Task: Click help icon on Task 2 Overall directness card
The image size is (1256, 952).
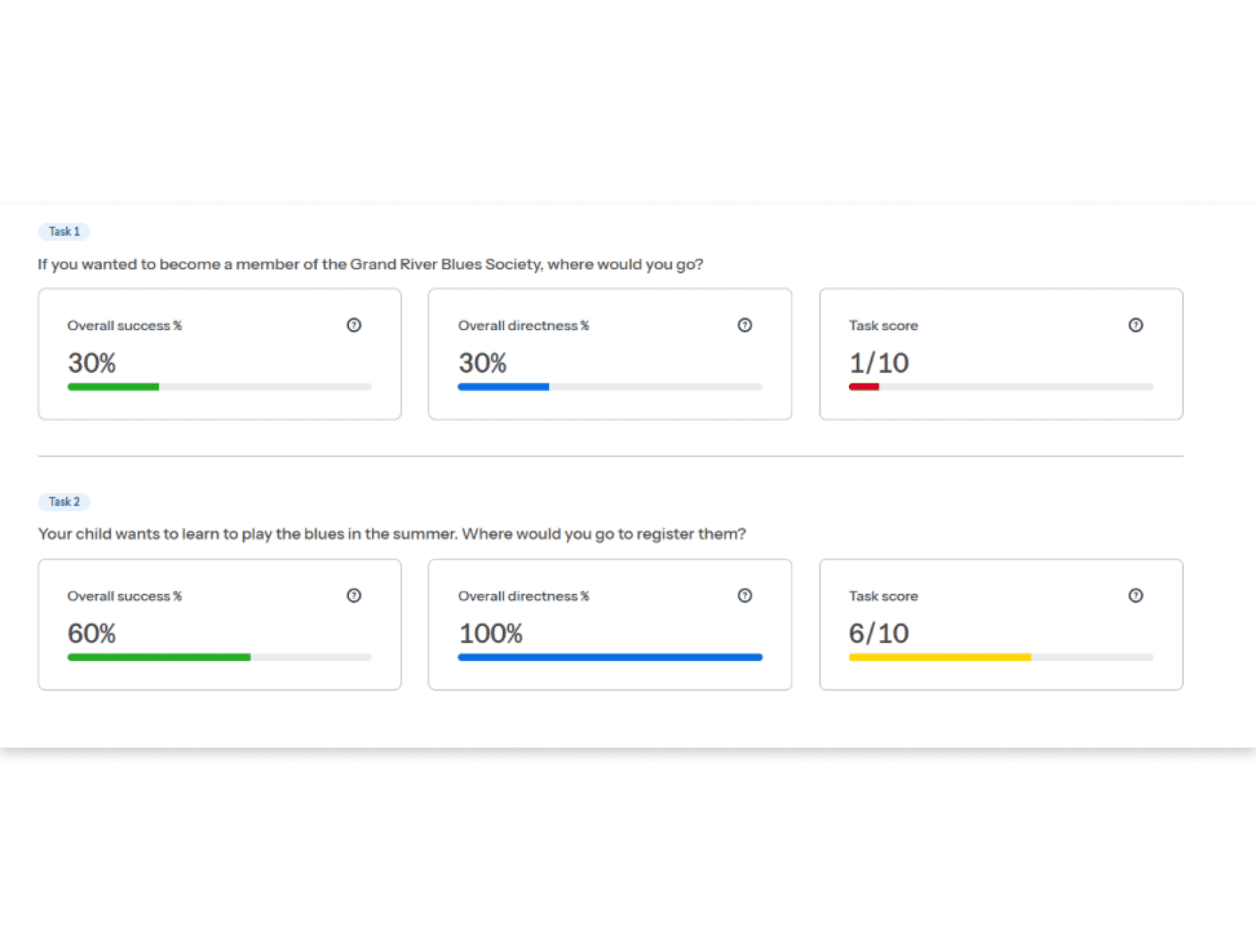Action: pyautogui.click(x=745, y=595)
